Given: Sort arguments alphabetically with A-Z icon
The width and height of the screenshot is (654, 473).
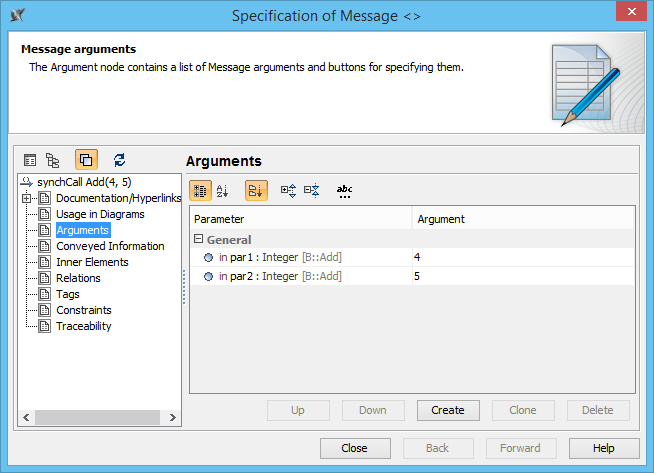Looking at the screenshot, I should [x=223, y=190].
